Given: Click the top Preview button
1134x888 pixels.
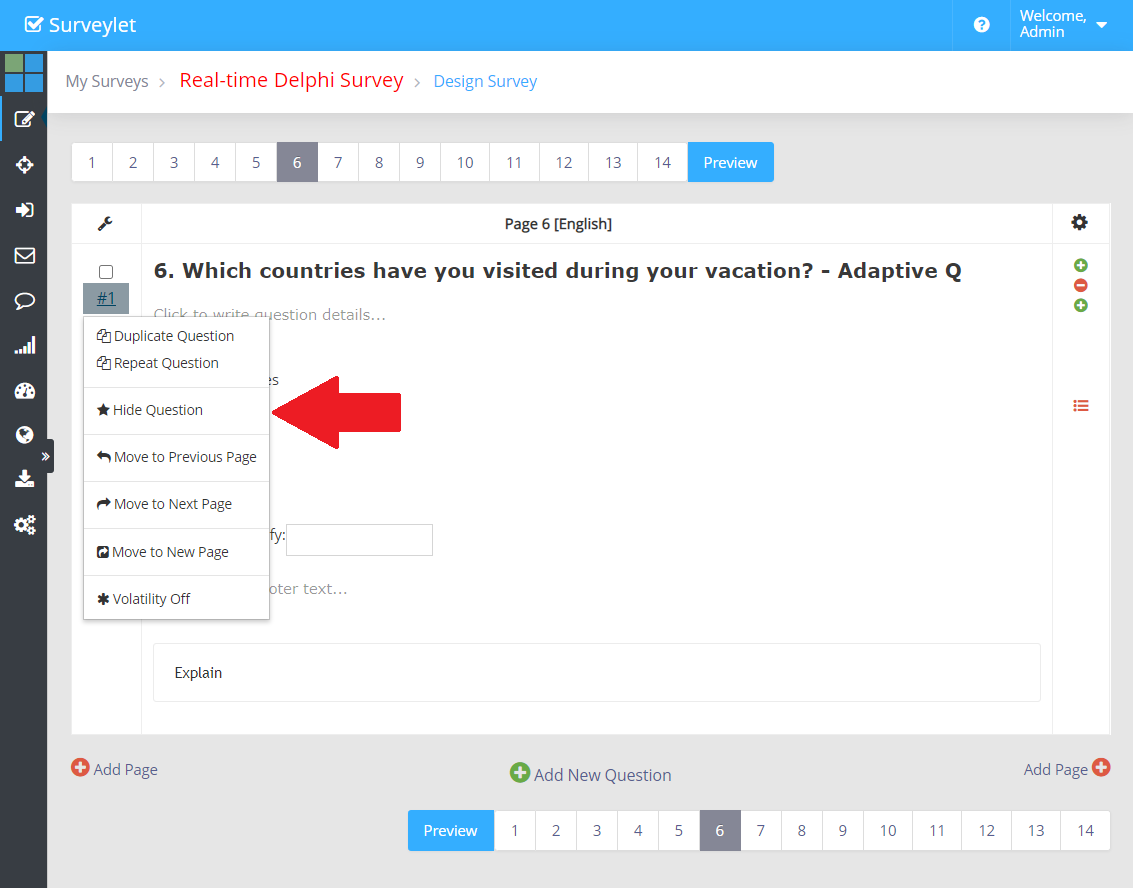Looking at the screenshot, I should tap(730, 162).
